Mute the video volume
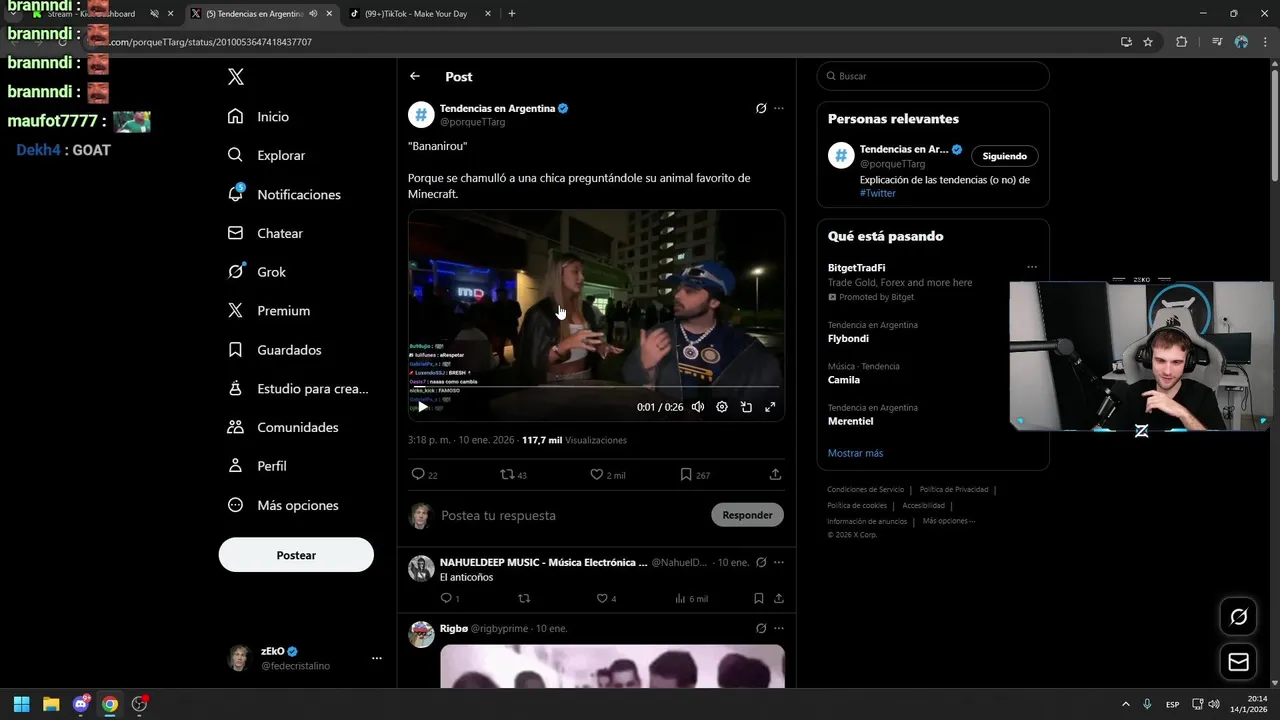Viewport: 1280px width, 720px height. pos(698,407)
